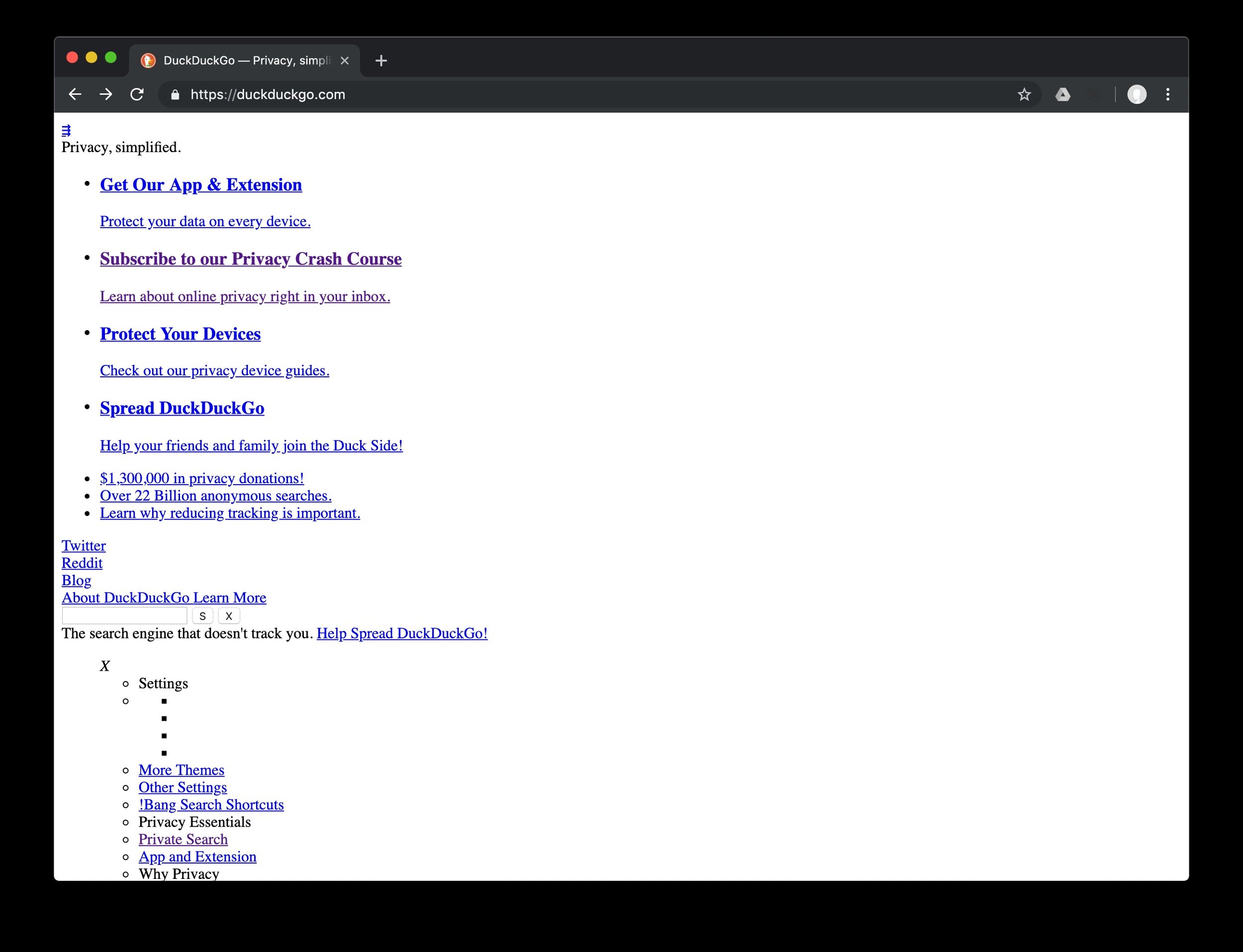Image resolution: width=1243 pixels, height=952 pixels.
Task: Click the padlock site security icon
Action: point(175,94)
